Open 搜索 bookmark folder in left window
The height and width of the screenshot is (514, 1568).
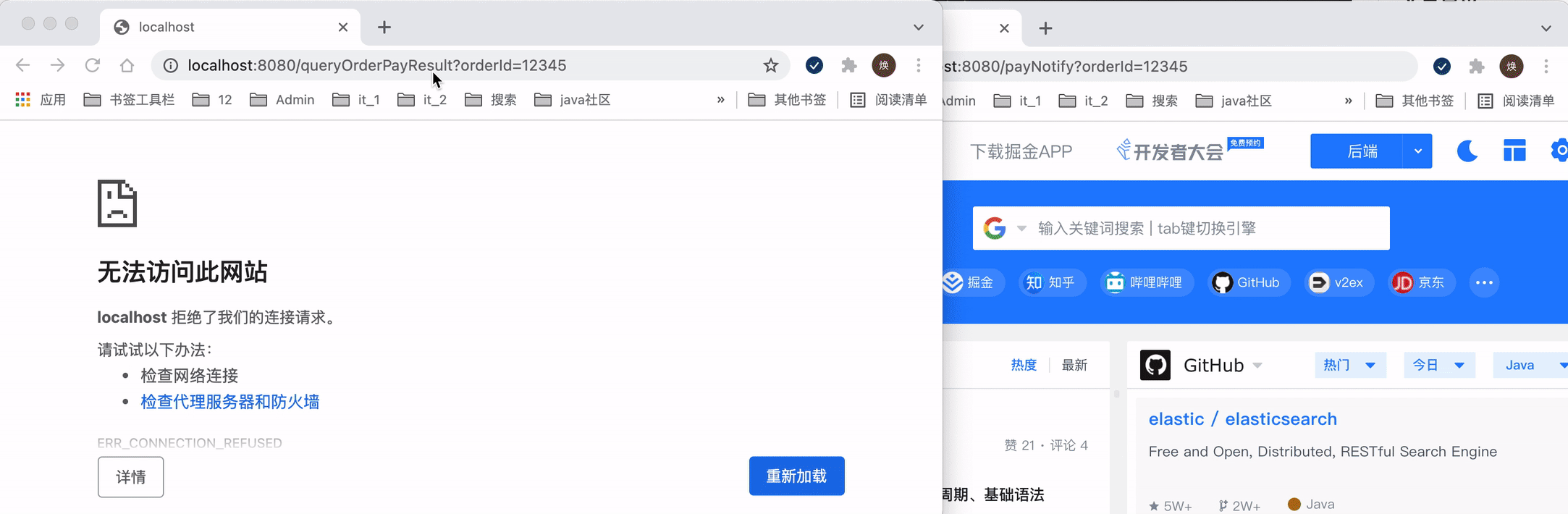point(491,100)
